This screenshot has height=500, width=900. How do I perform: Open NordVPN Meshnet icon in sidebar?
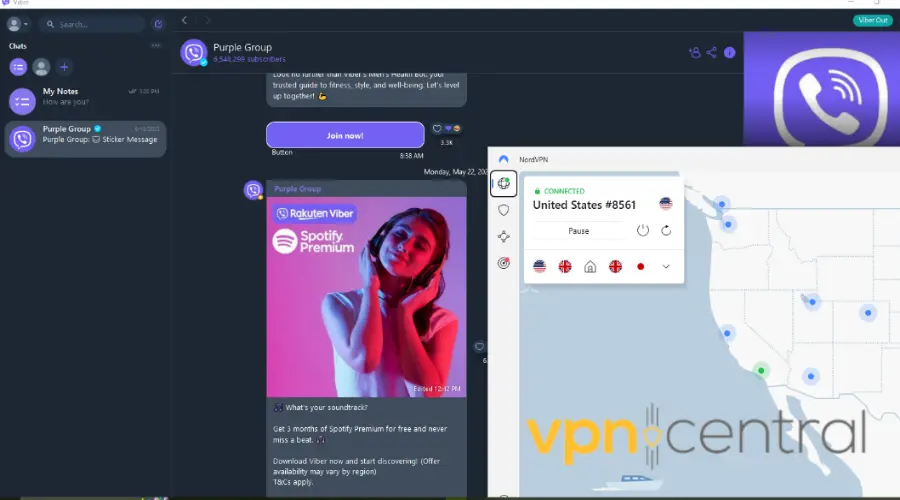pyautogui.click(x=503, y=237)
